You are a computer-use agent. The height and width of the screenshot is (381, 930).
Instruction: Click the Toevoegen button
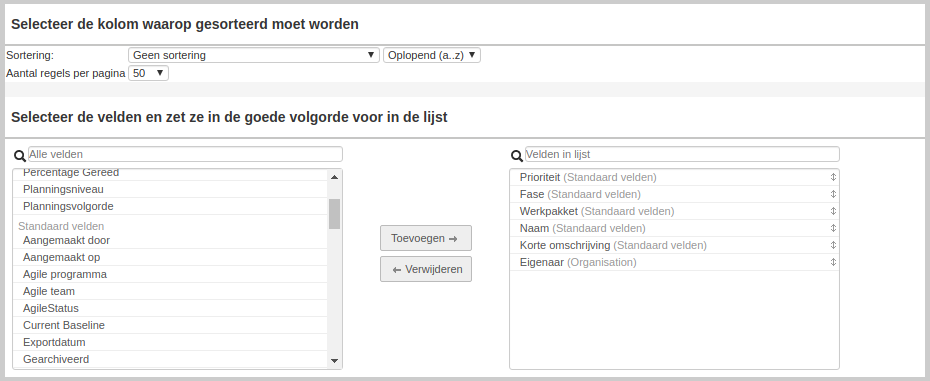click(426, 238)
